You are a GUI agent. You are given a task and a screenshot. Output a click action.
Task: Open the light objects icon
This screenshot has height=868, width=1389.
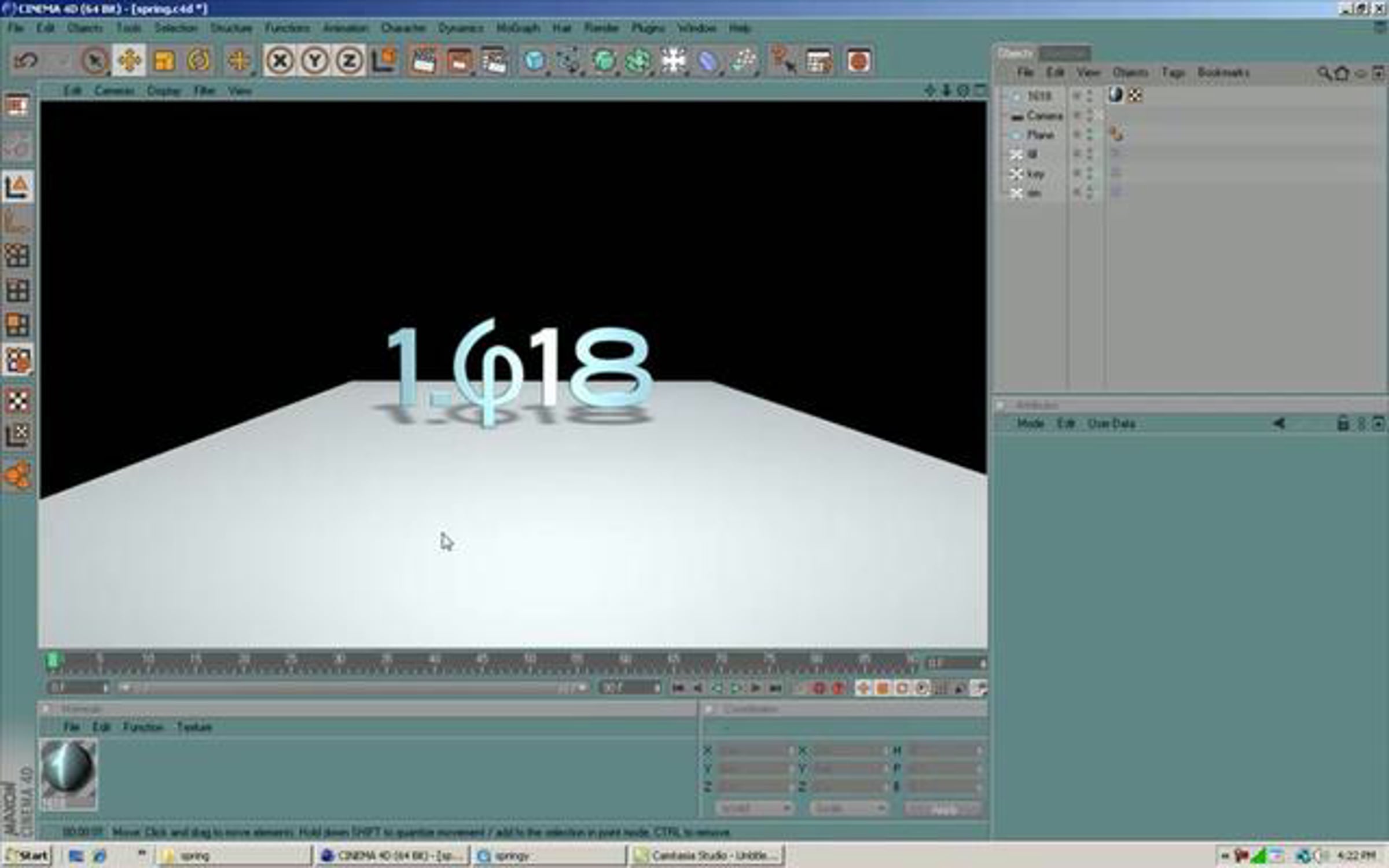pyautogui.click(x=673, y=60)
